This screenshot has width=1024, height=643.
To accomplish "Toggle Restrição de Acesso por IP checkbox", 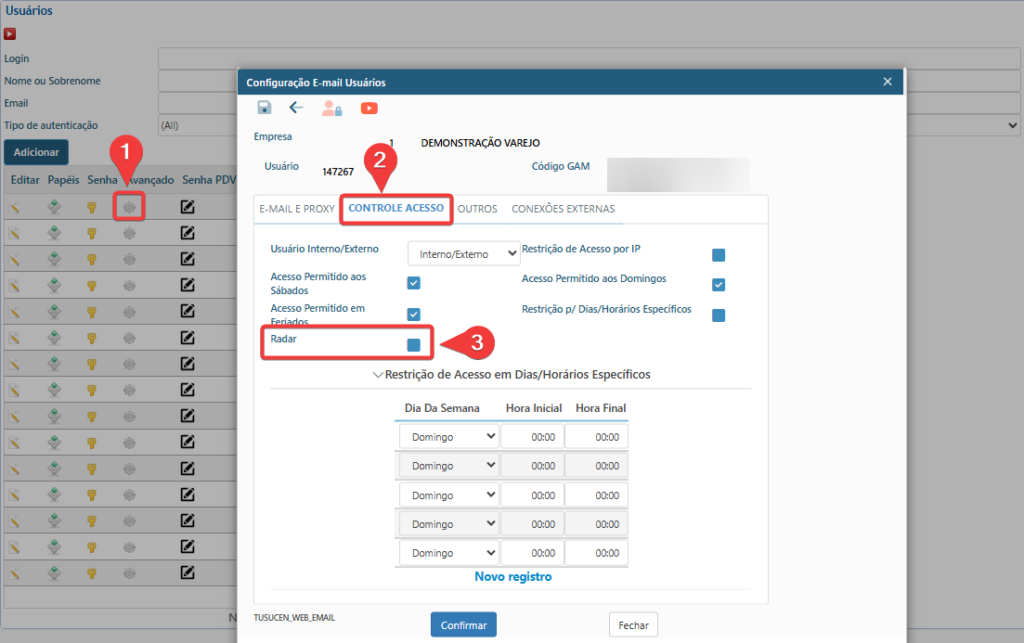I will (718, 255).
